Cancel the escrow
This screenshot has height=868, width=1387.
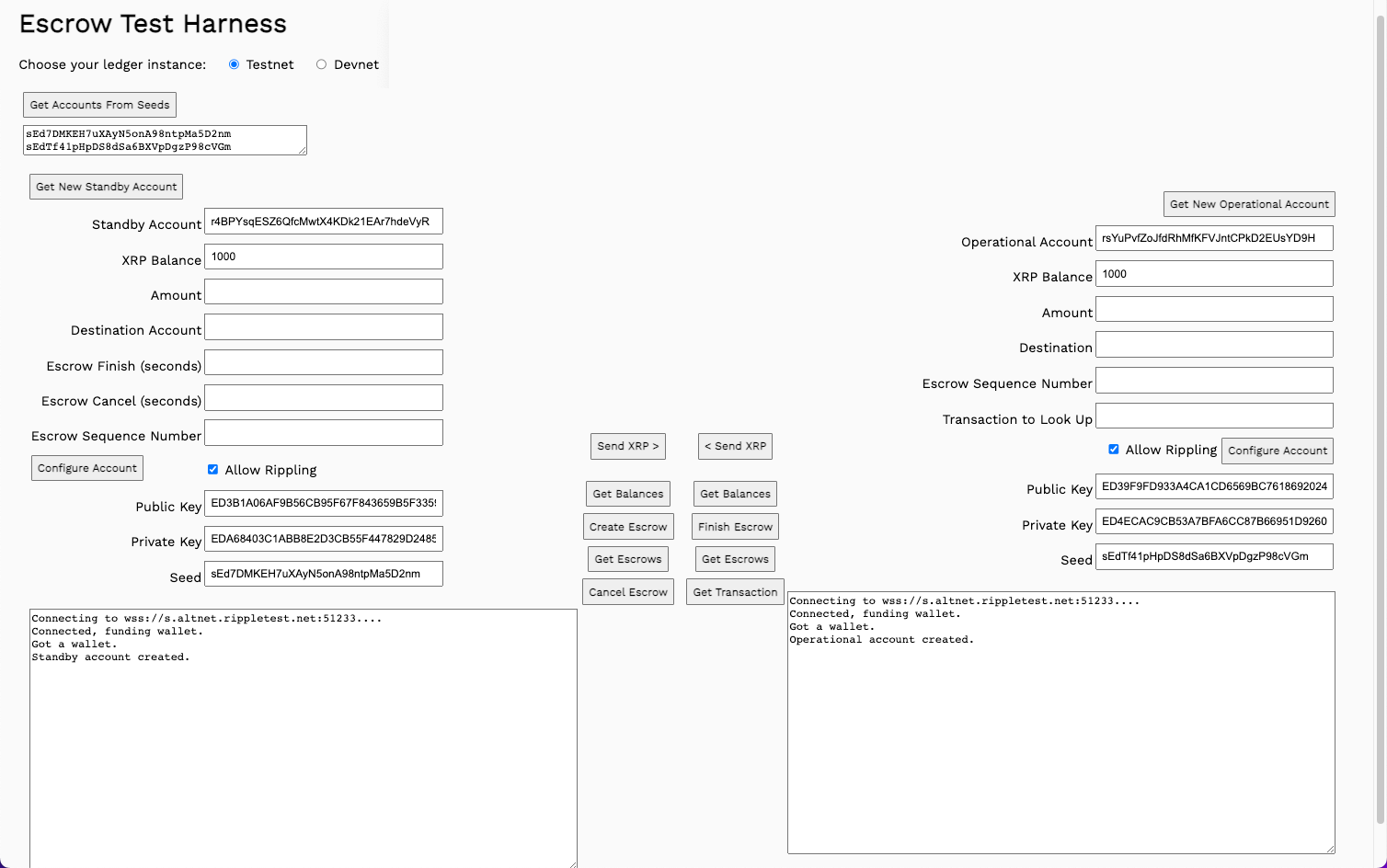(627, 591)
